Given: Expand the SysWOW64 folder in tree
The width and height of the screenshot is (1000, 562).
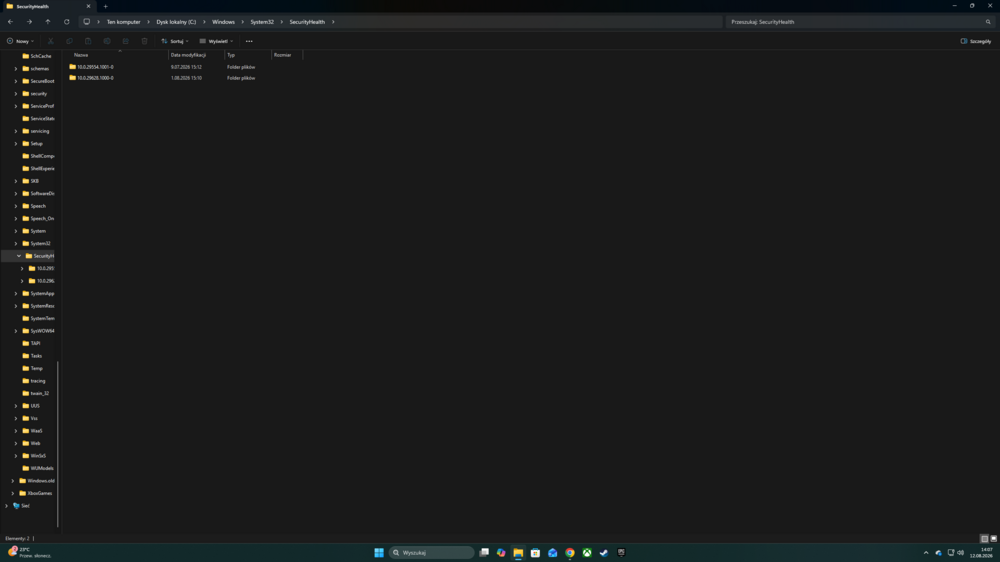Looking at the screenshot, I should [x=16, y=331].
